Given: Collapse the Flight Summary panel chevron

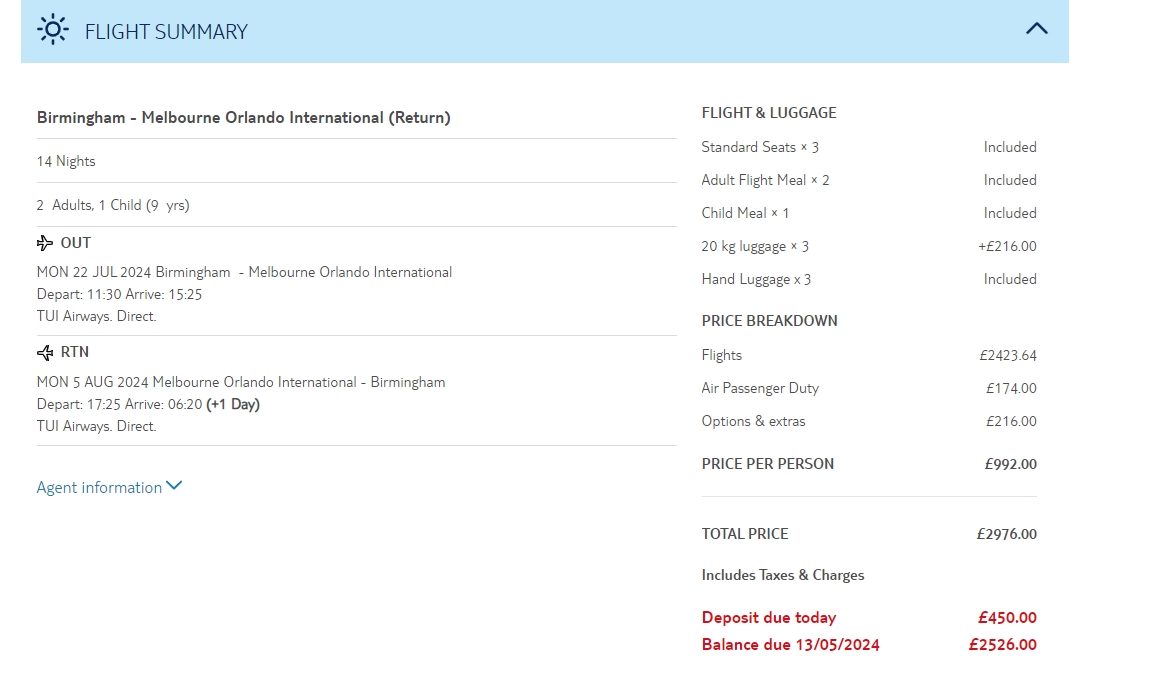Looking at the screenshot, I should coord(1037,29).
